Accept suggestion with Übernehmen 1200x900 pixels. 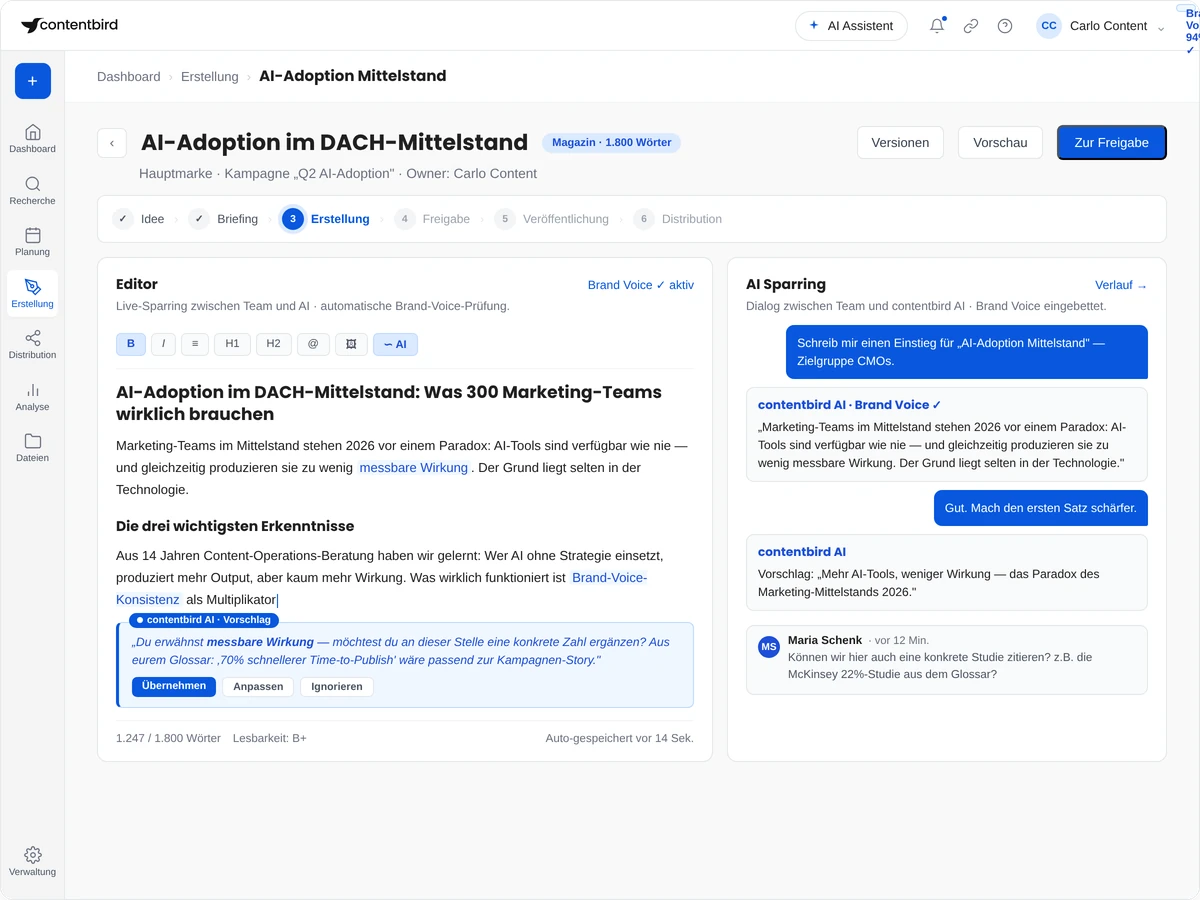(x=174, y=687)
